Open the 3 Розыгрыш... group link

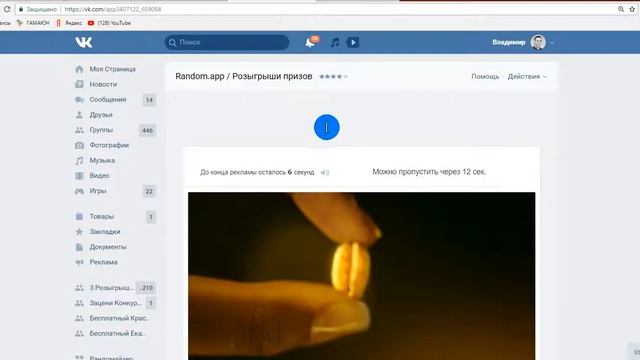(111, 288)
